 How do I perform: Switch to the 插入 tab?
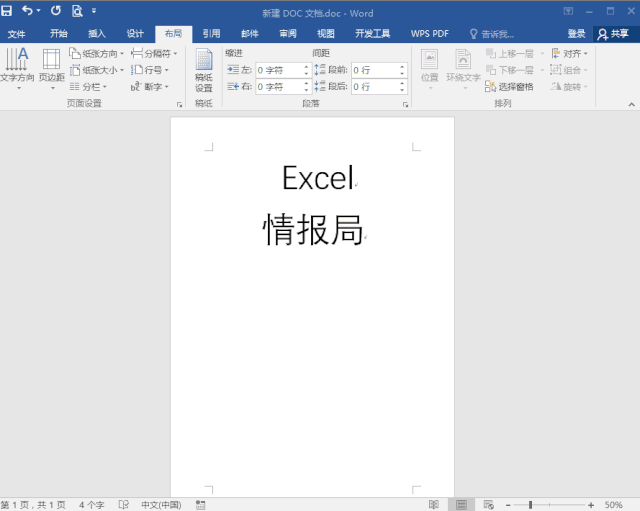(97, 33)
